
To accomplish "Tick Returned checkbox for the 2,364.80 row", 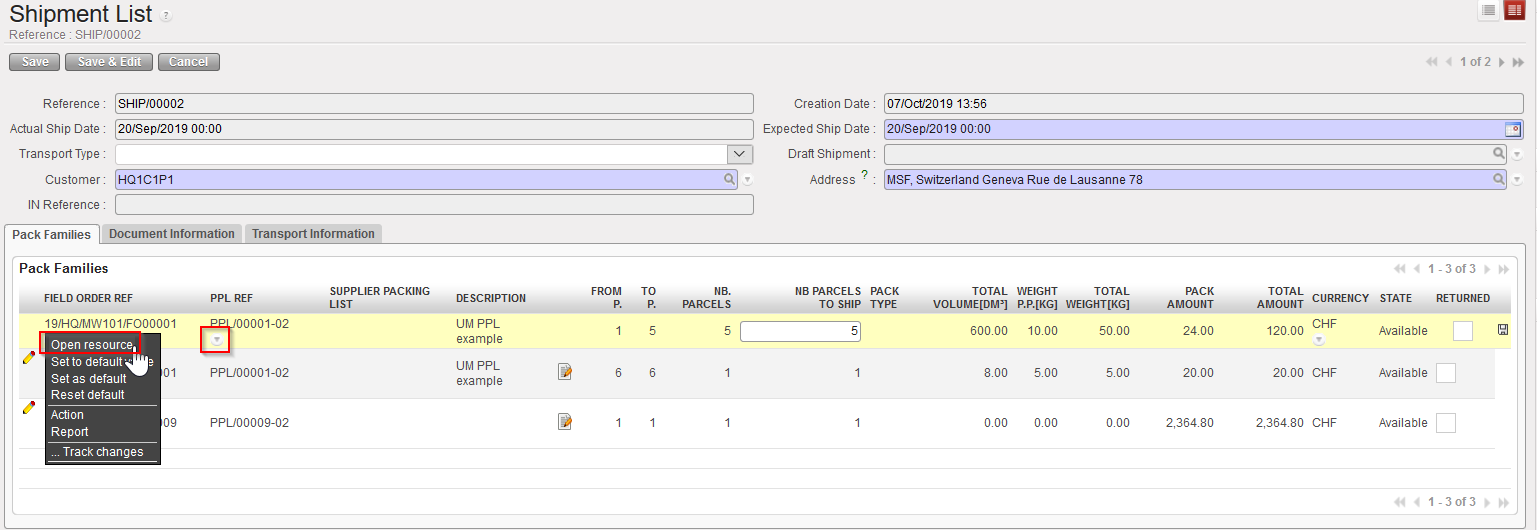I will (1445, 423).
